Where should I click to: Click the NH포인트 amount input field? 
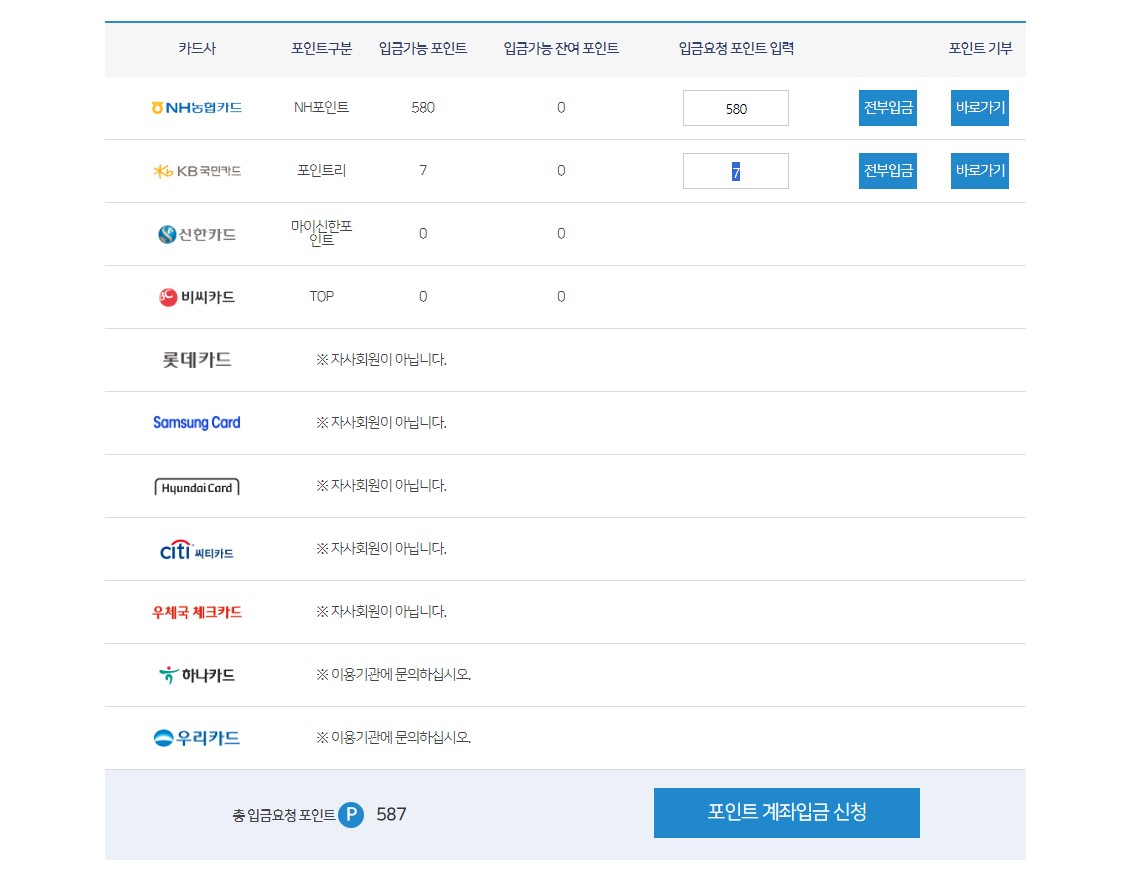click(x=735, y=107)
